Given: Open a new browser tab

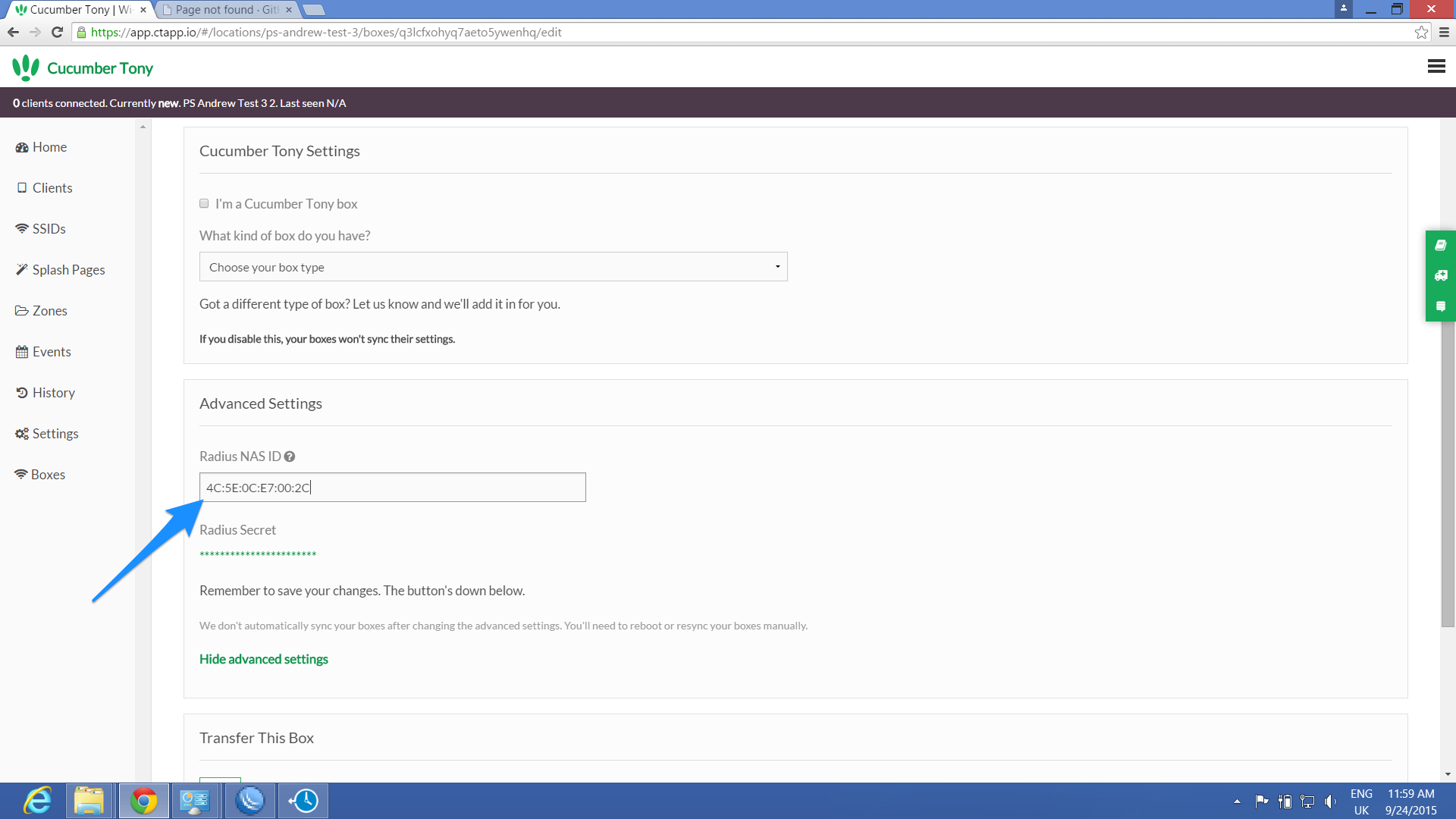Looking at the screenshot, I should point(314,10).
